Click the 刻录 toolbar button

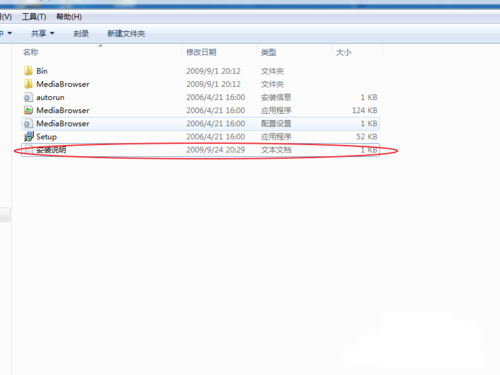point(81,33)
